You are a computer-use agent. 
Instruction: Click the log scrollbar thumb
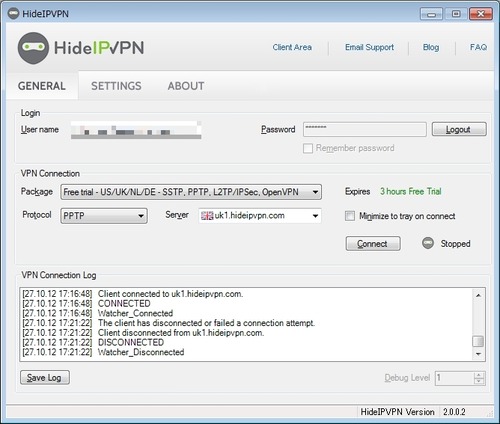coord(478,341)
